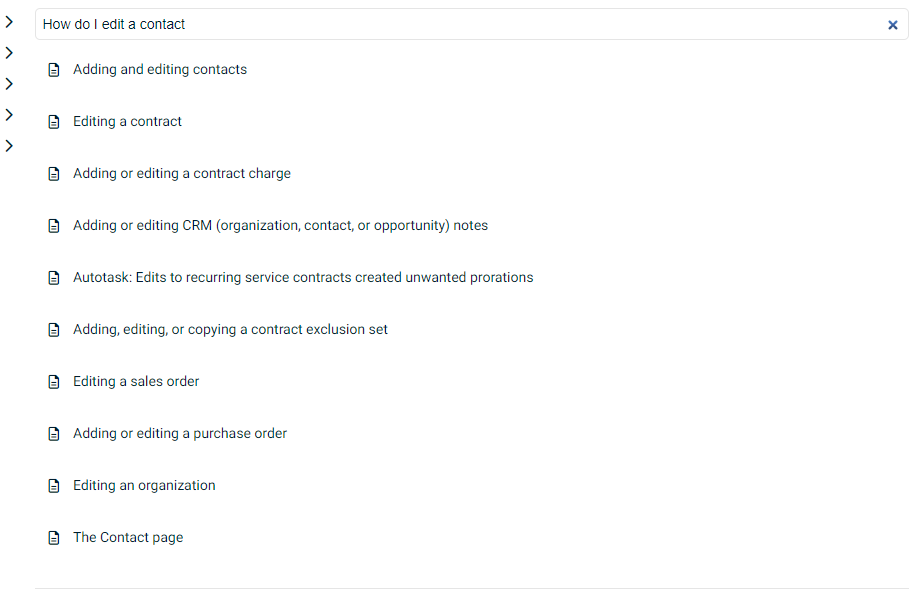914x594 pixels.
Task: Clear the search field with the X icon
Action: point(892,25)
